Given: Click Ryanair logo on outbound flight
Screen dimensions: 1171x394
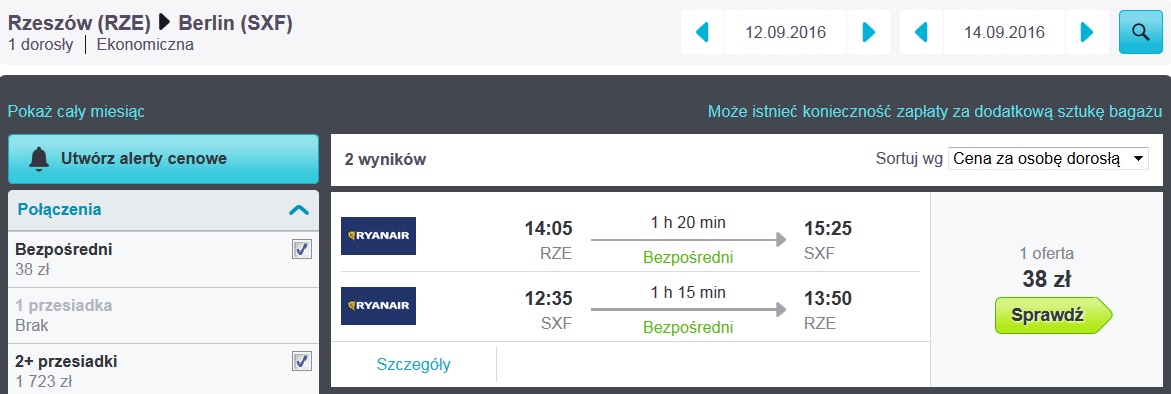Looking at the screenshot, I should [379, 236].
